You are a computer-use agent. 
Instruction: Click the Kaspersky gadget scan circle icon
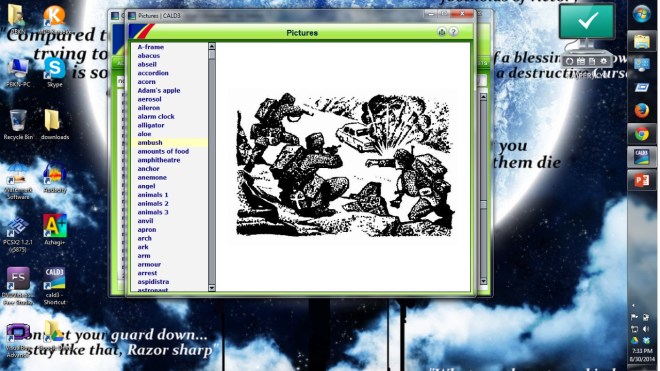click(570, 61)
